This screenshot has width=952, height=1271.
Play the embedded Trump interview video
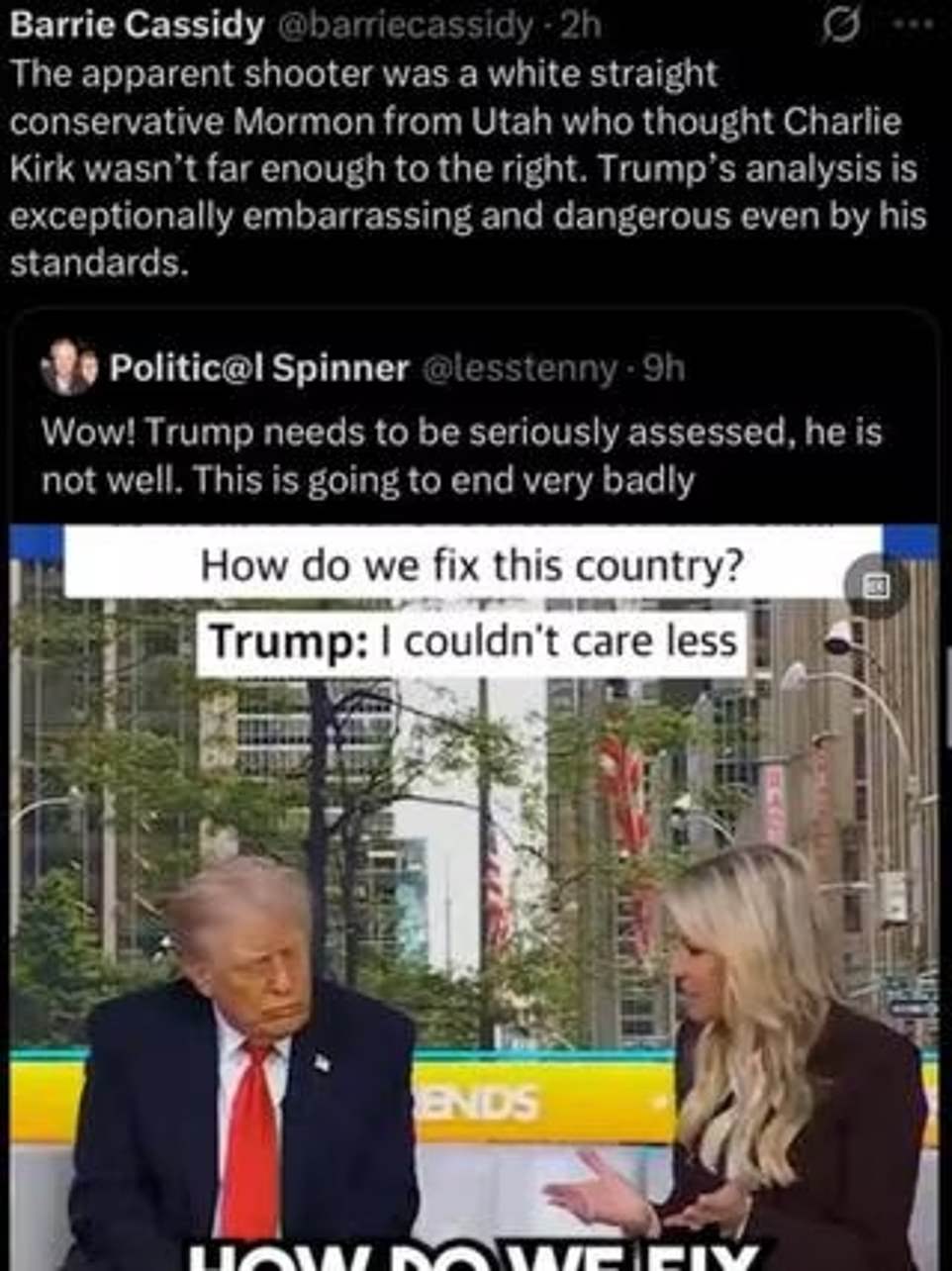[x=475, y=897]
